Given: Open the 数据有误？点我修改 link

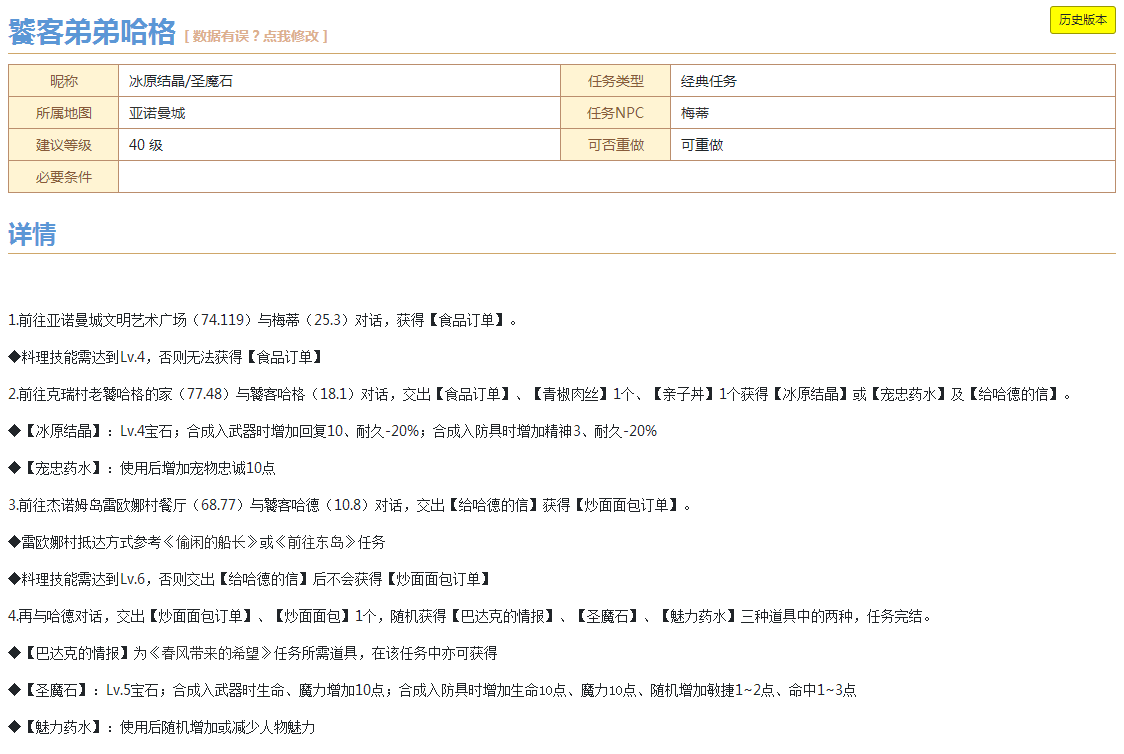Looking at the screenshot, I should coord(256,36).
